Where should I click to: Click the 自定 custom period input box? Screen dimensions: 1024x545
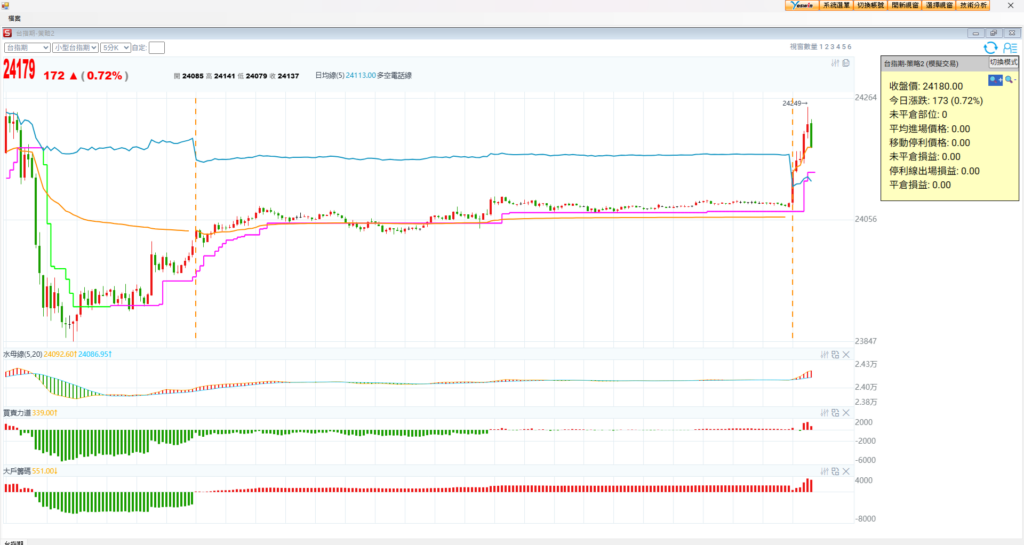pyautogui.click(x=157, y=47)
